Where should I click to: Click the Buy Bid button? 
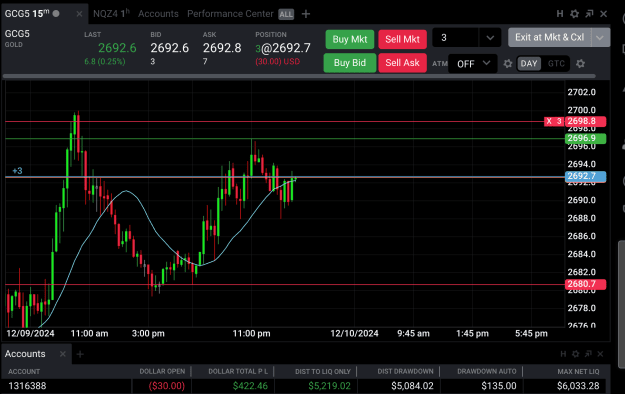tap(350, 63)
